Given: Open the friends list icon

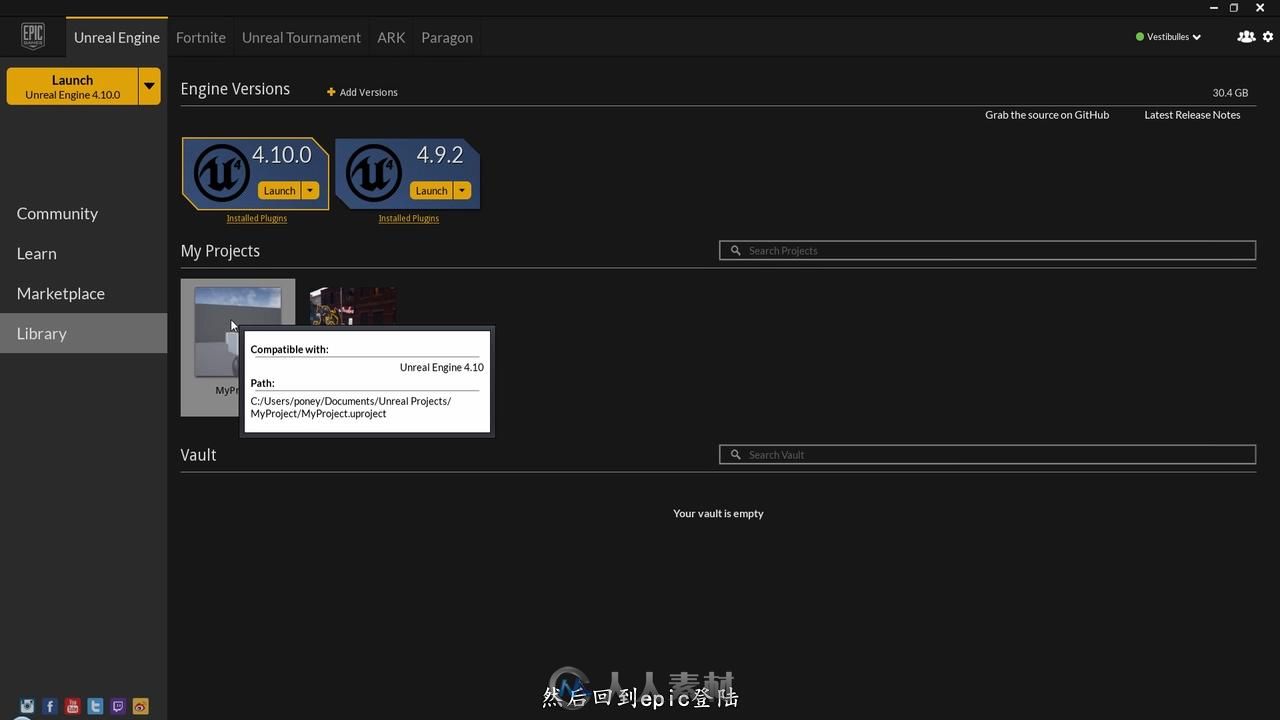Looking at the screenshot, I should coord(1246,37).
